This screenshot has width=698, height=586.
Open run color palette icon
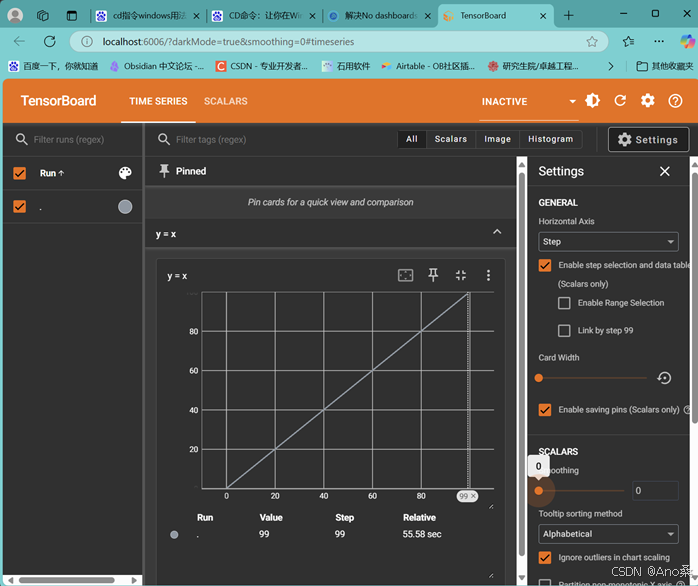pyautogui.click(x=125, y=173)
